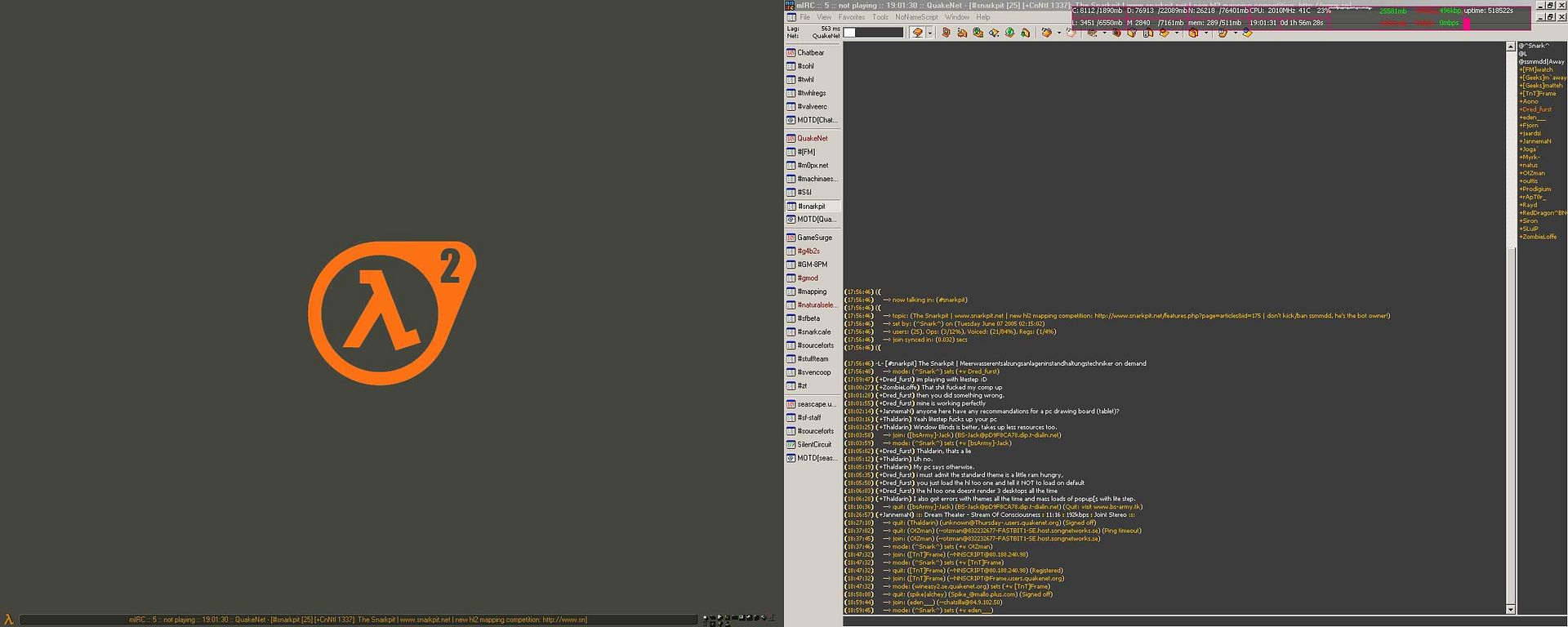
Task: Click the lag meter progress bar
Action: click(873, 33)
